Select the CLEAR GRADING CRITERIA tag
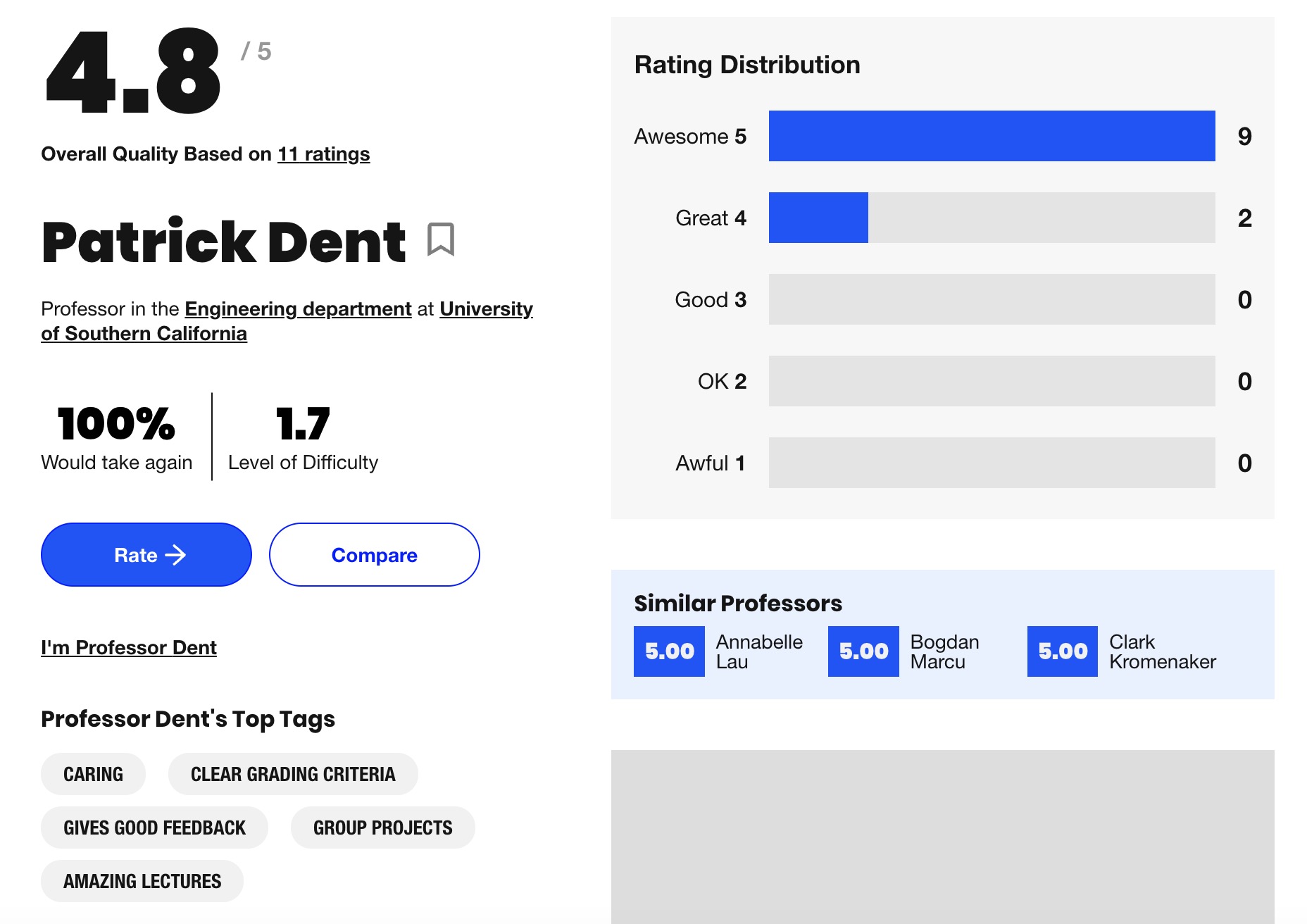The image size is (1307, 924). pyautogui.click(x=293, y=774)
